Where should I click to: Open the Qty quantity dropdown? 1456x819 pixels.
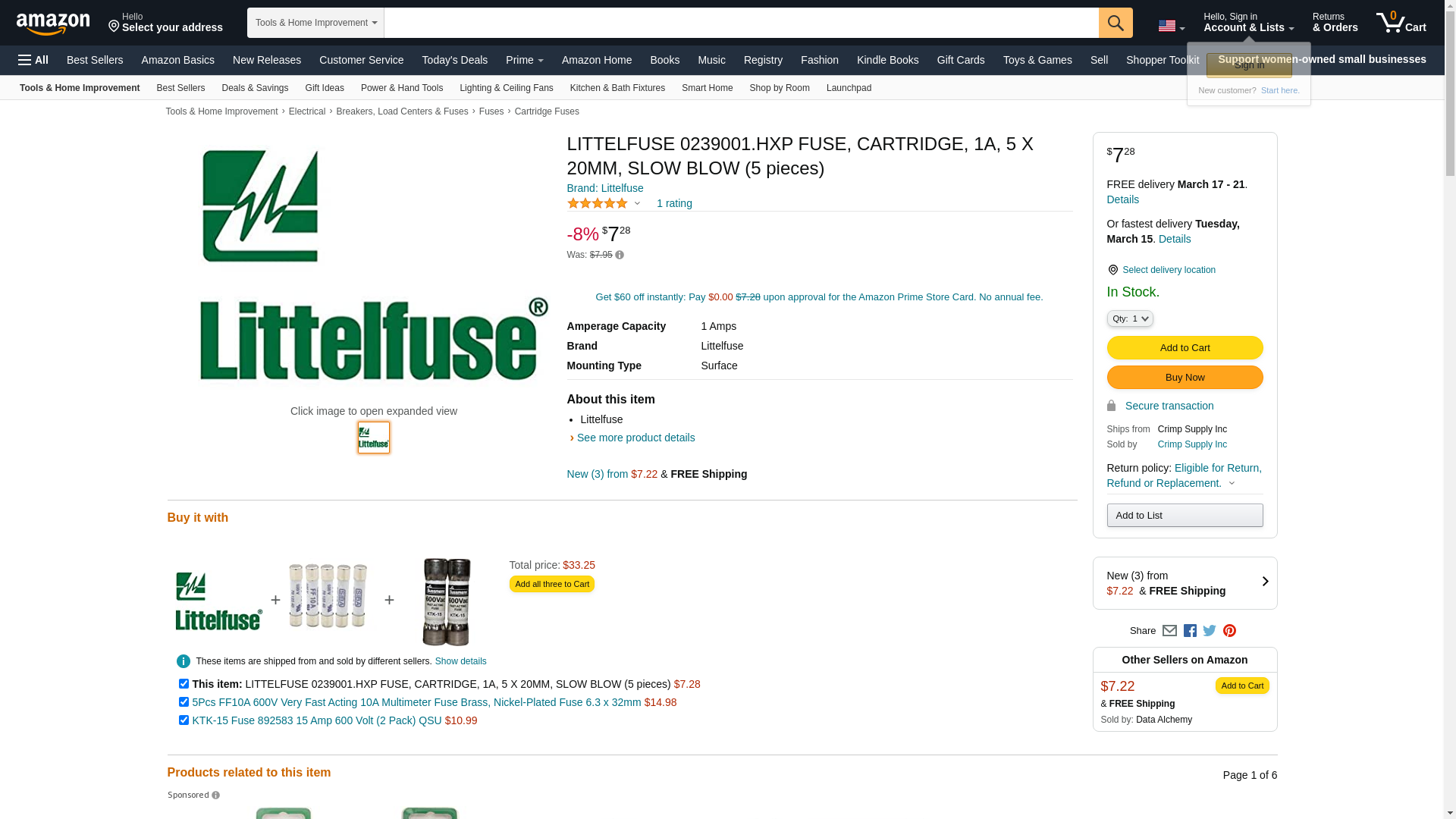pyautogui.click(x=1130, y=318)
